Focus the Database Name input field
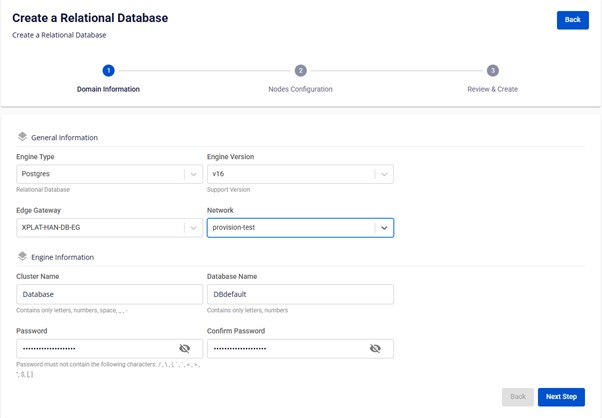Screen dimensions: 602x418 tap(300, 294)
